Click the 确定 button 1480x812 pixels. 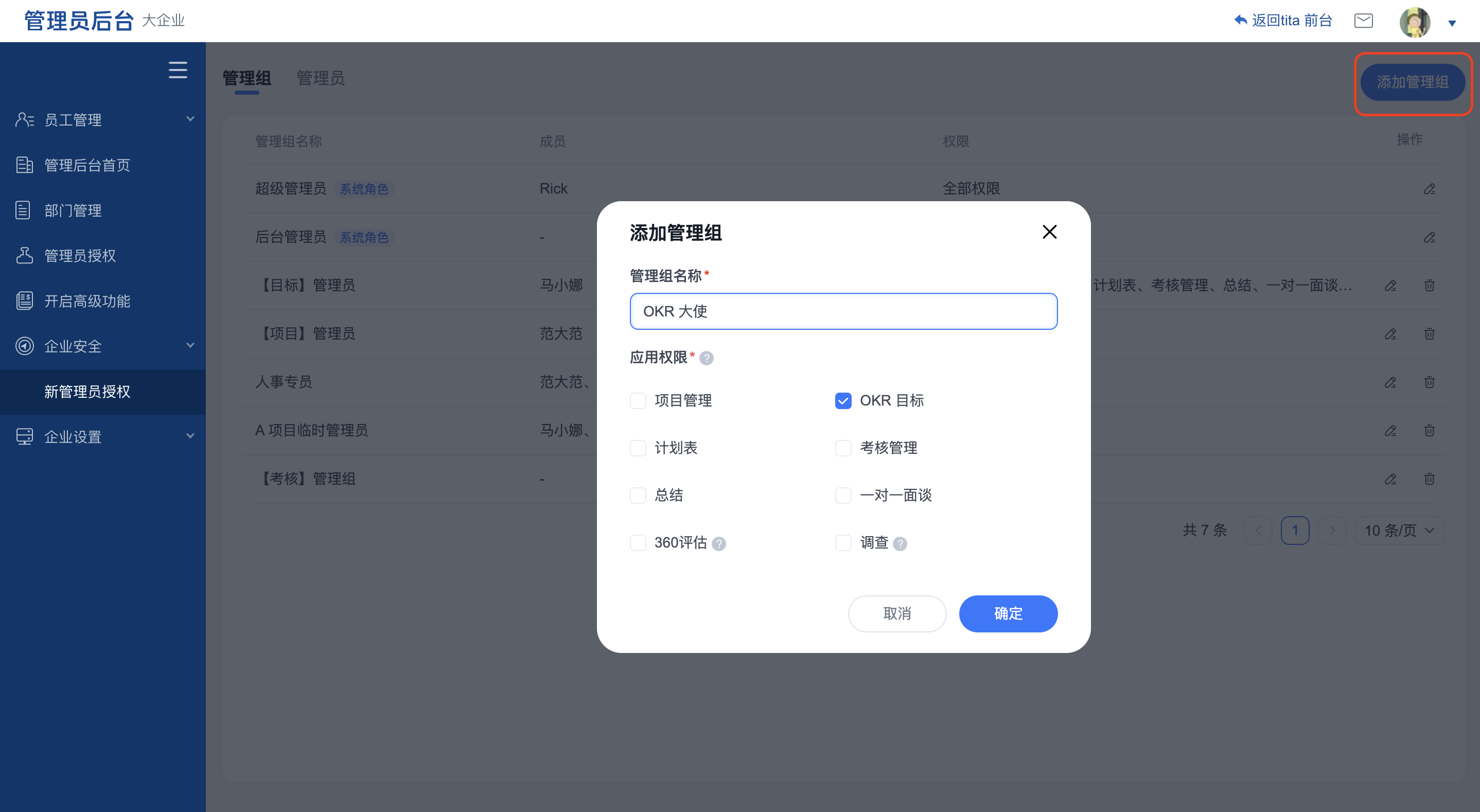click(1008, 614)
